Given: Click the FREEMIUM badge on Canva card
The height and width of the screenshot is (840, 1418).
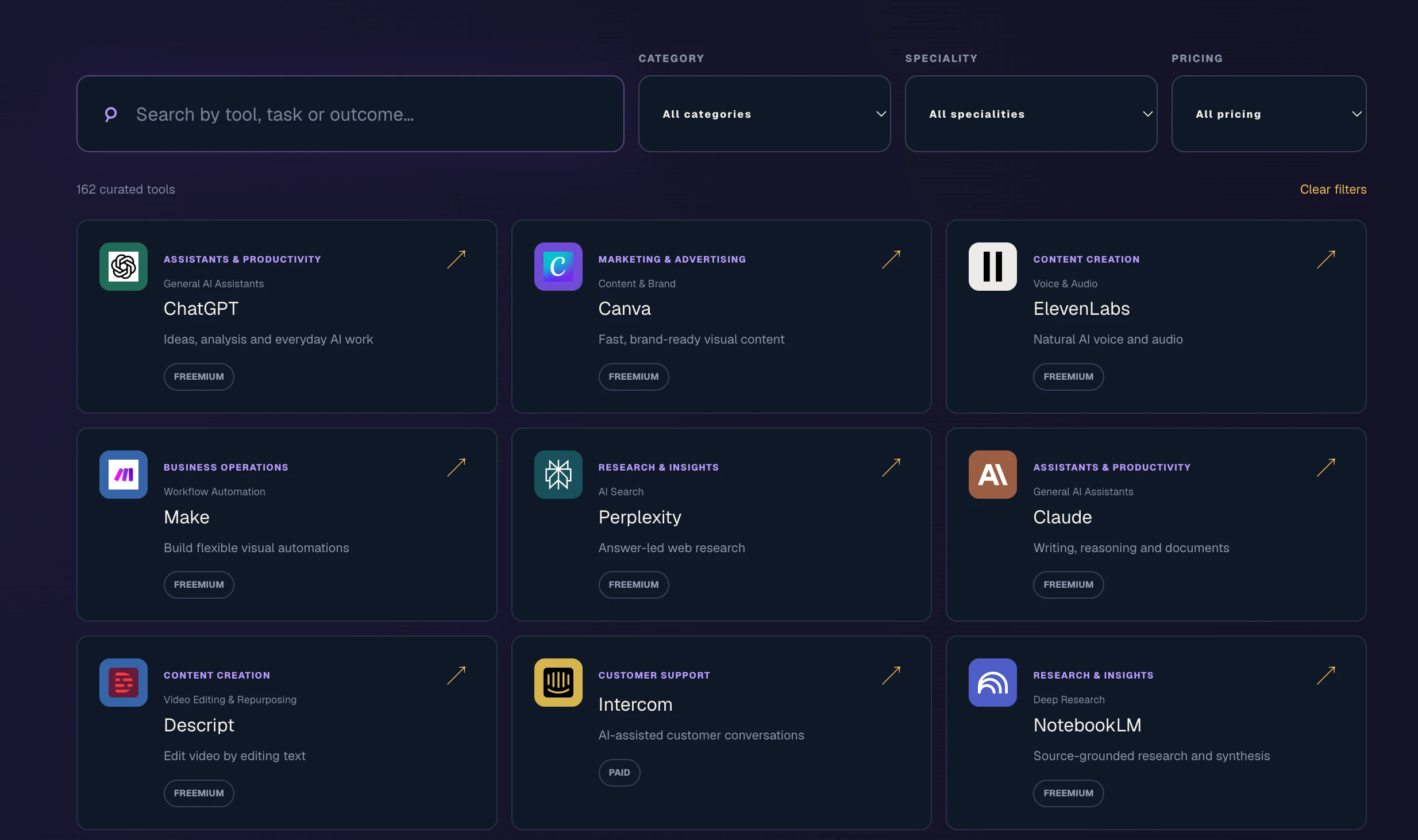Looking at the screenshot, I should (634, 377).
